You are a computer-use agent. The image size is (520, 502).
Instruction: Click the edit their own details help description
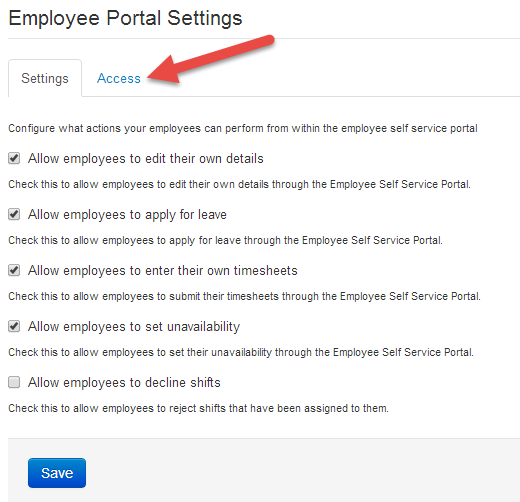[239, 185]
